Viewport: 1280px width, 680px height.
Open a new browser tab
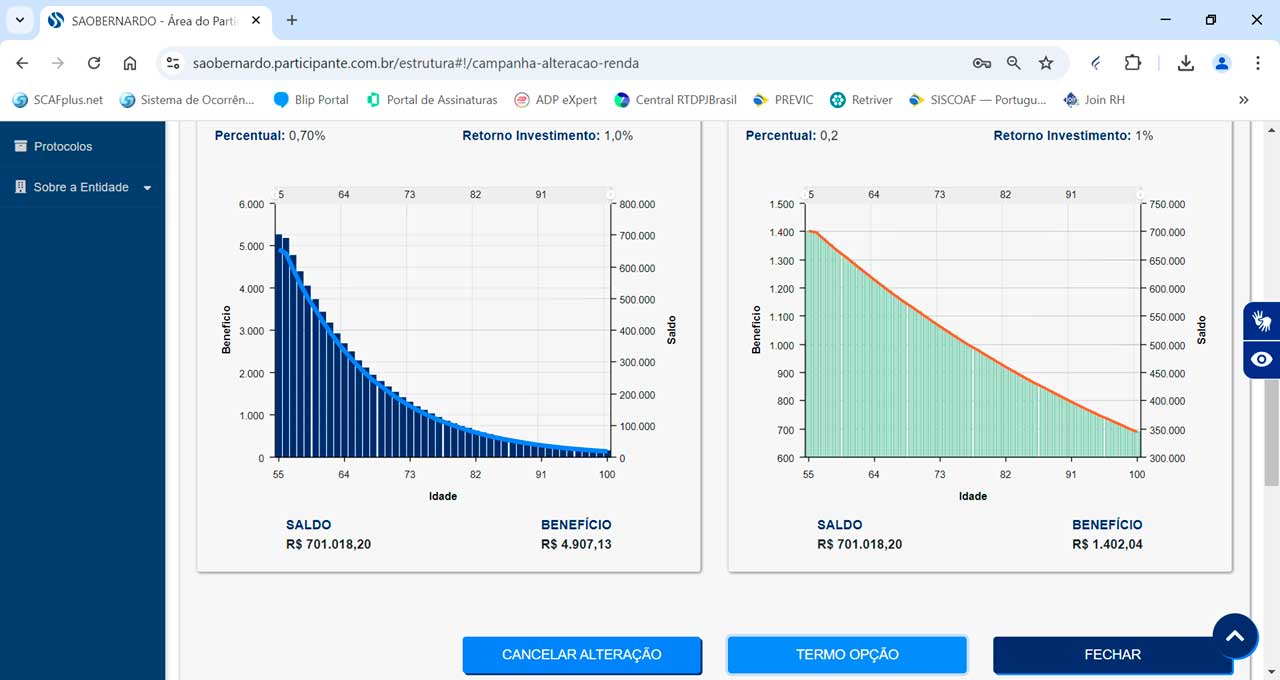point(292,20)
